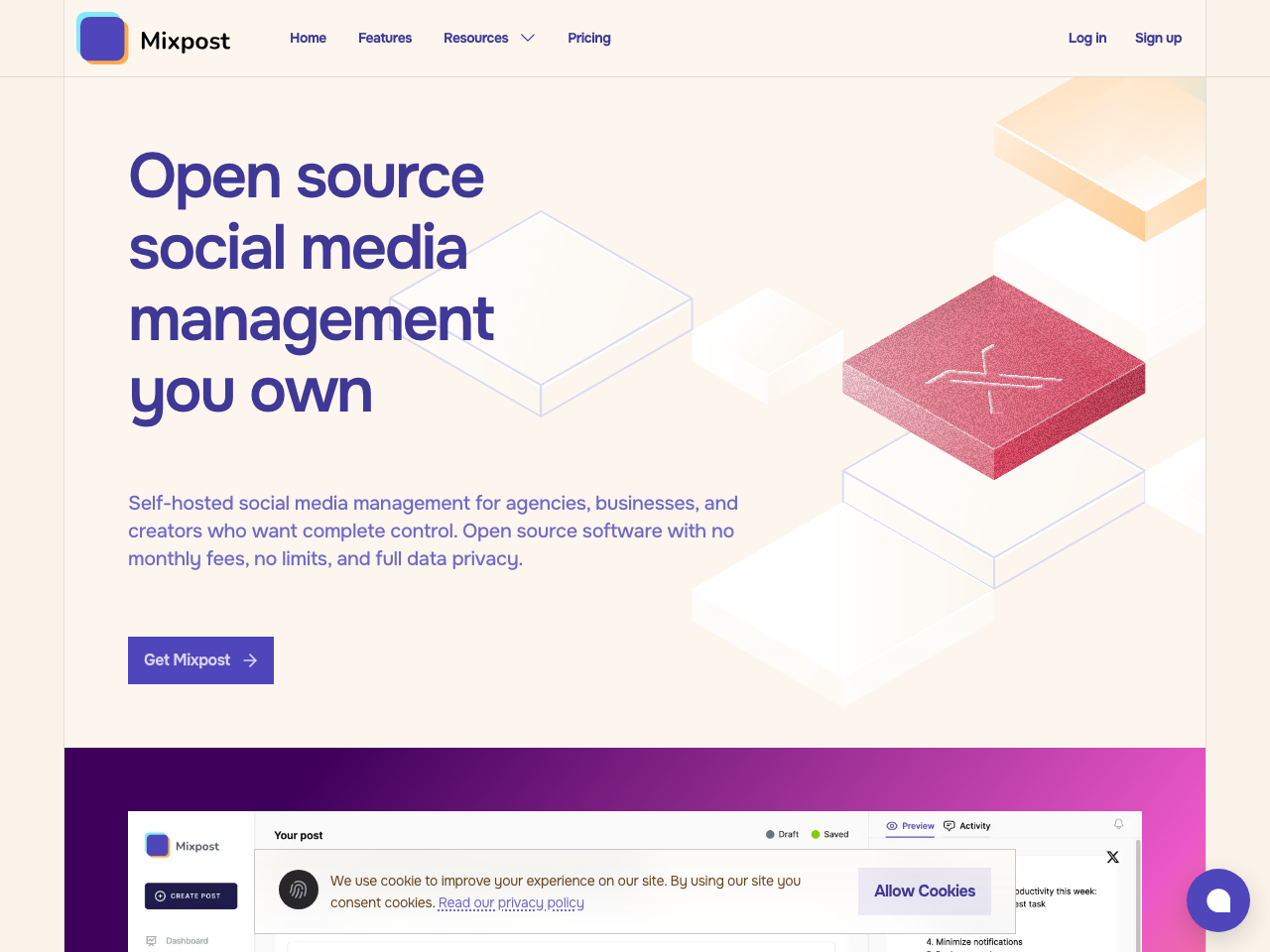Click Allow Cookies

pos(924,891)
